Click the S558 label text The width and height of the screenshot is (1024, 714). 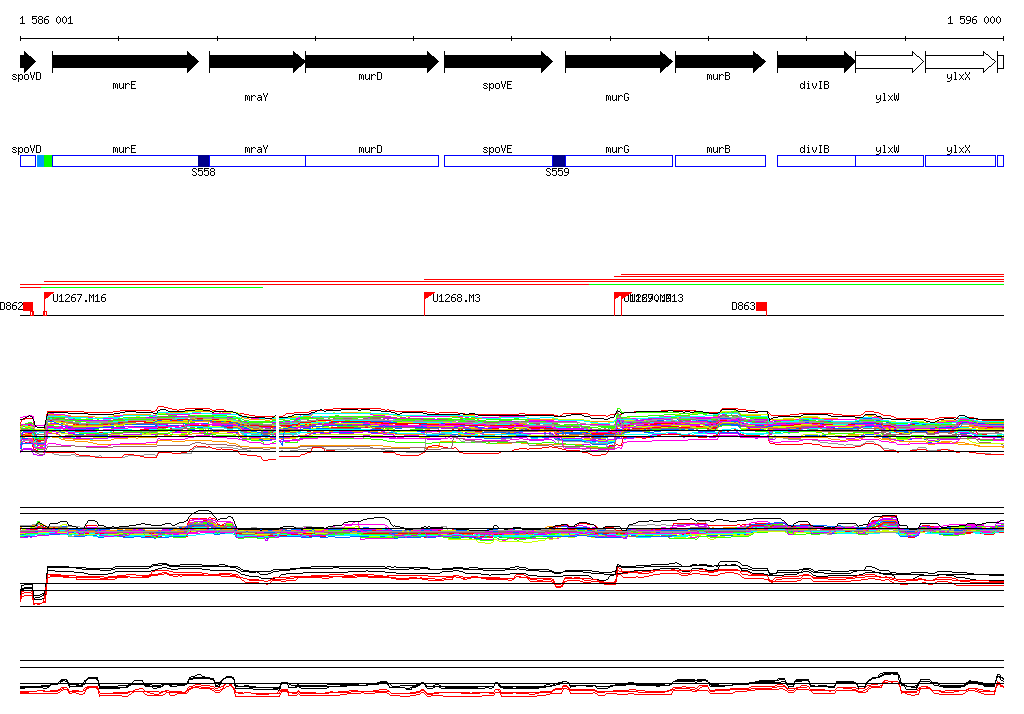[203, 172]
